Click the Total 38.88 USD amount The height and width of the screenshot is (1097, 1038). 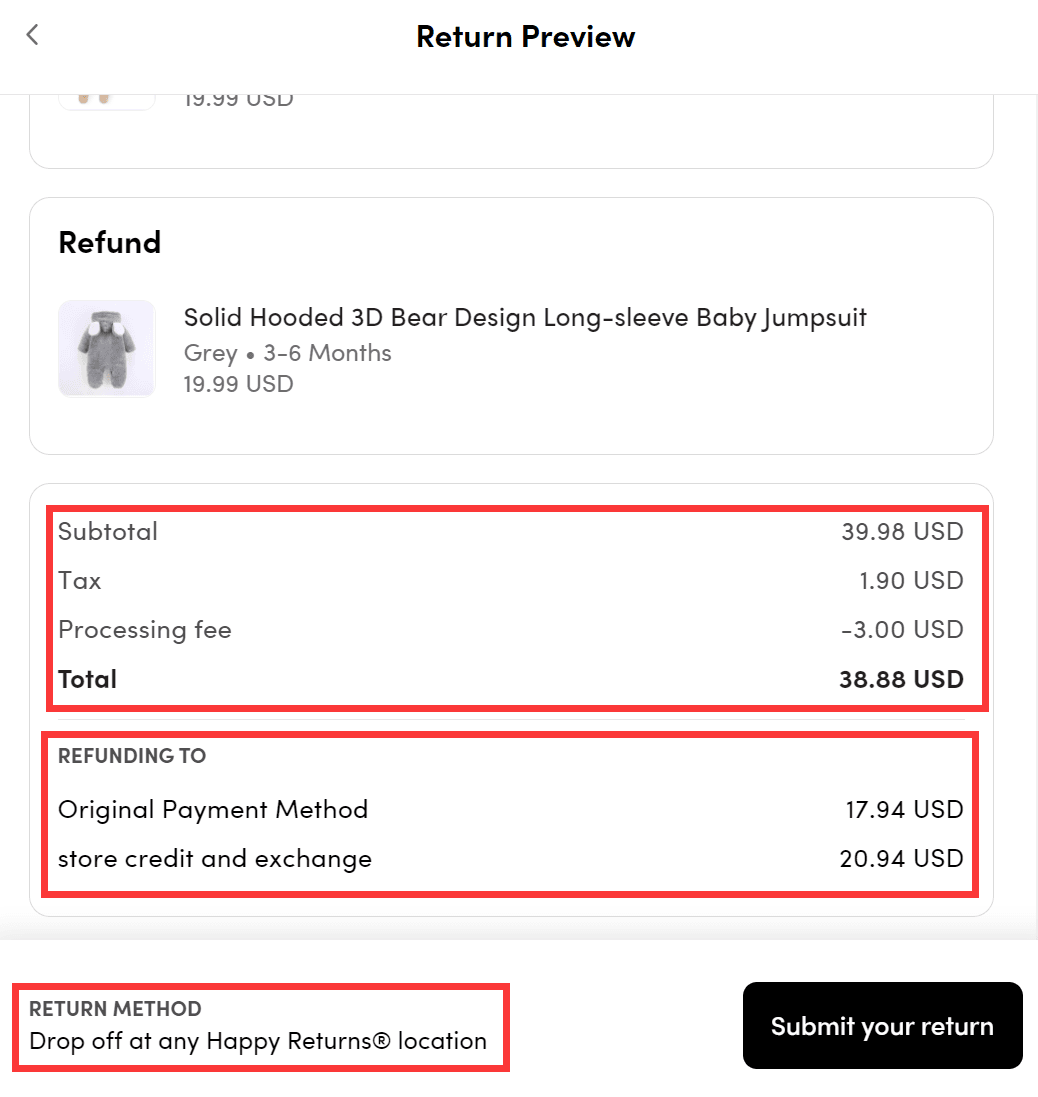pos(901,679)
